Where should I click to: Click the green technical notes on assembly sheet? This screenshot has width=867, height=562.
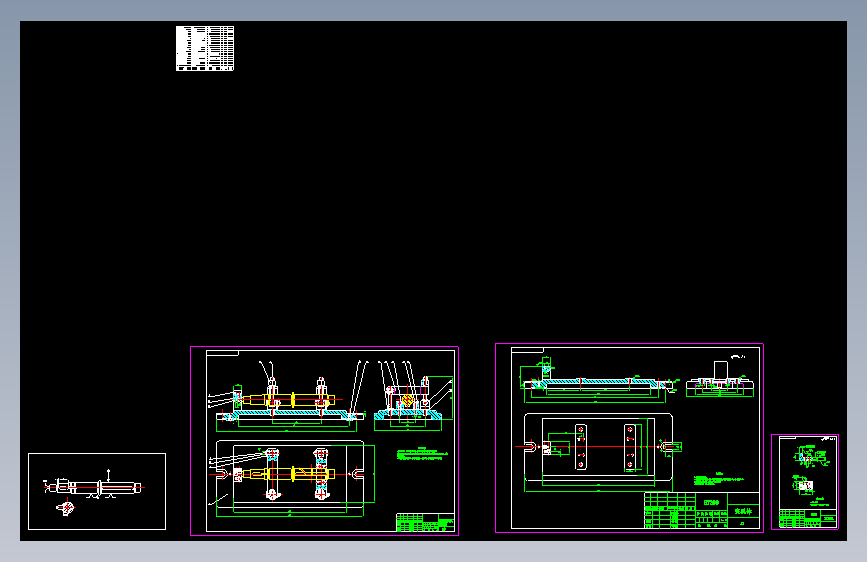[422, 454]
